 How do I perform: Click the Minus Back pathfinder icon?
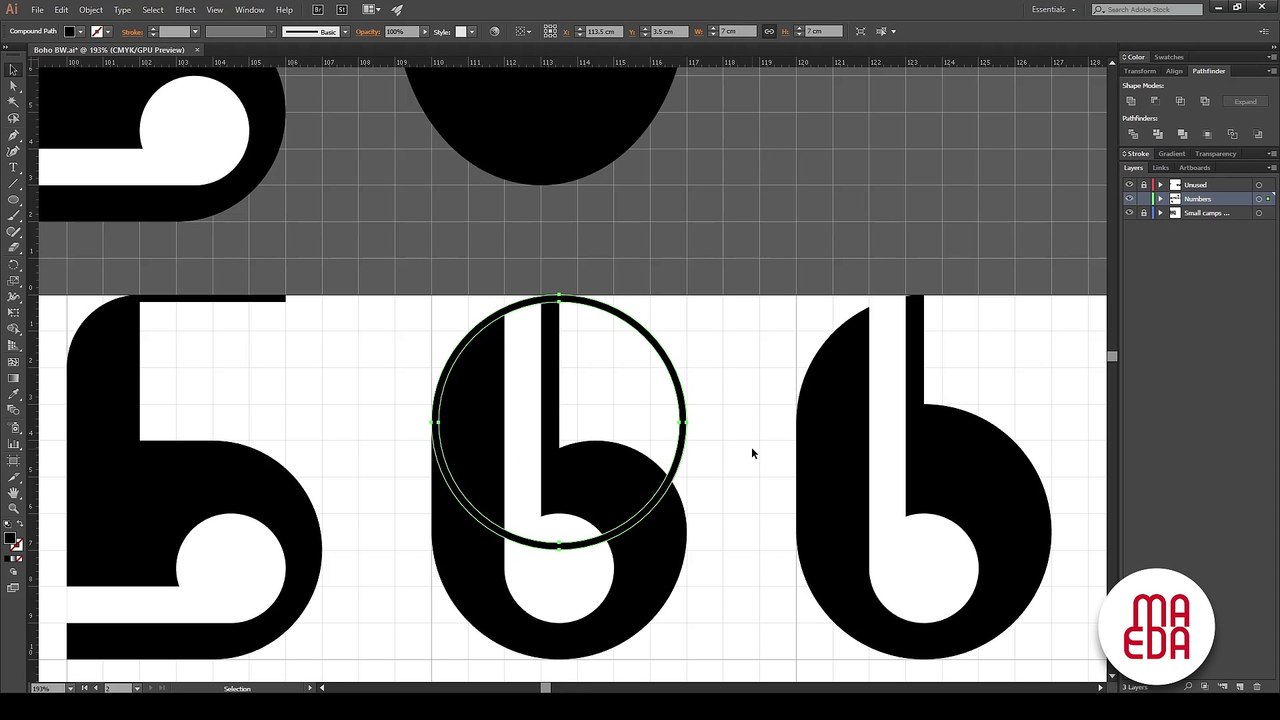tap(1256, 134)
